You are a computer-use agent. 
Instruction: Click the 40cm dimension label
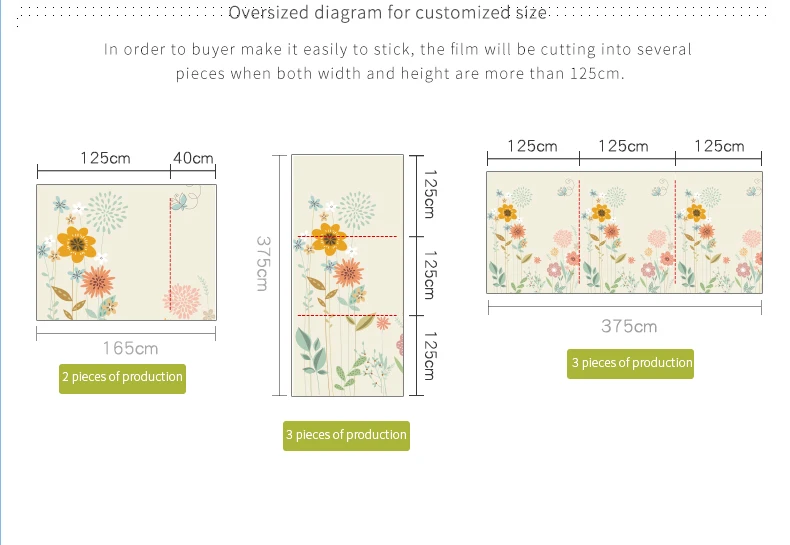193,158
